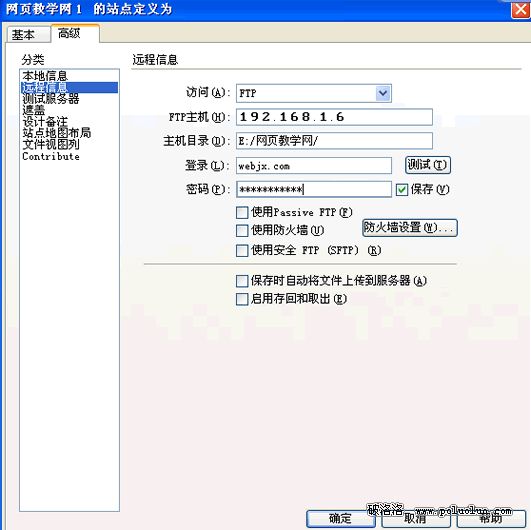Enable 保存时自动将文件上传到服务器 checkbox
This screenshot has width=531, height=530.
click(x=242, y=281)
